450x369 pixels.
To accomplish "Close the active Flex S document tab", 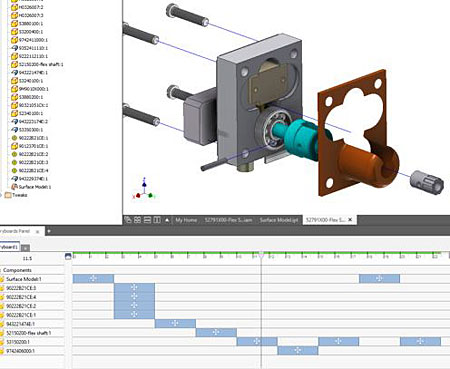I will (x=350, y=220).
